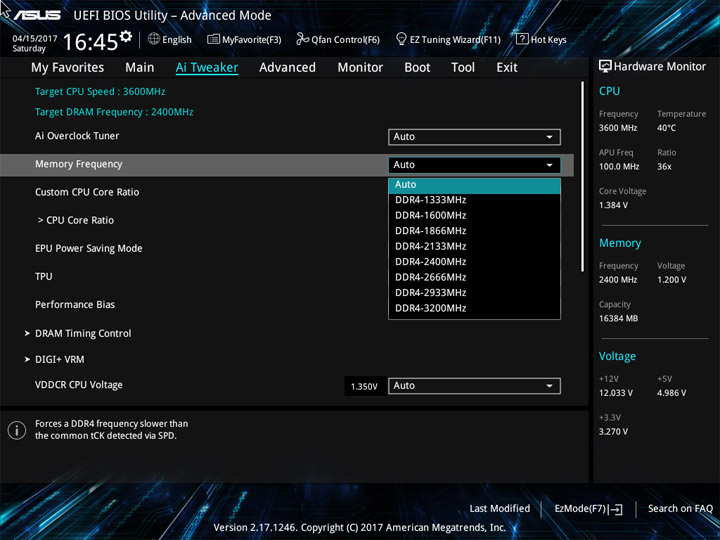Open Qfan Control(F6) label
Viewport: 720px width, 540px height.
[345, 40]
